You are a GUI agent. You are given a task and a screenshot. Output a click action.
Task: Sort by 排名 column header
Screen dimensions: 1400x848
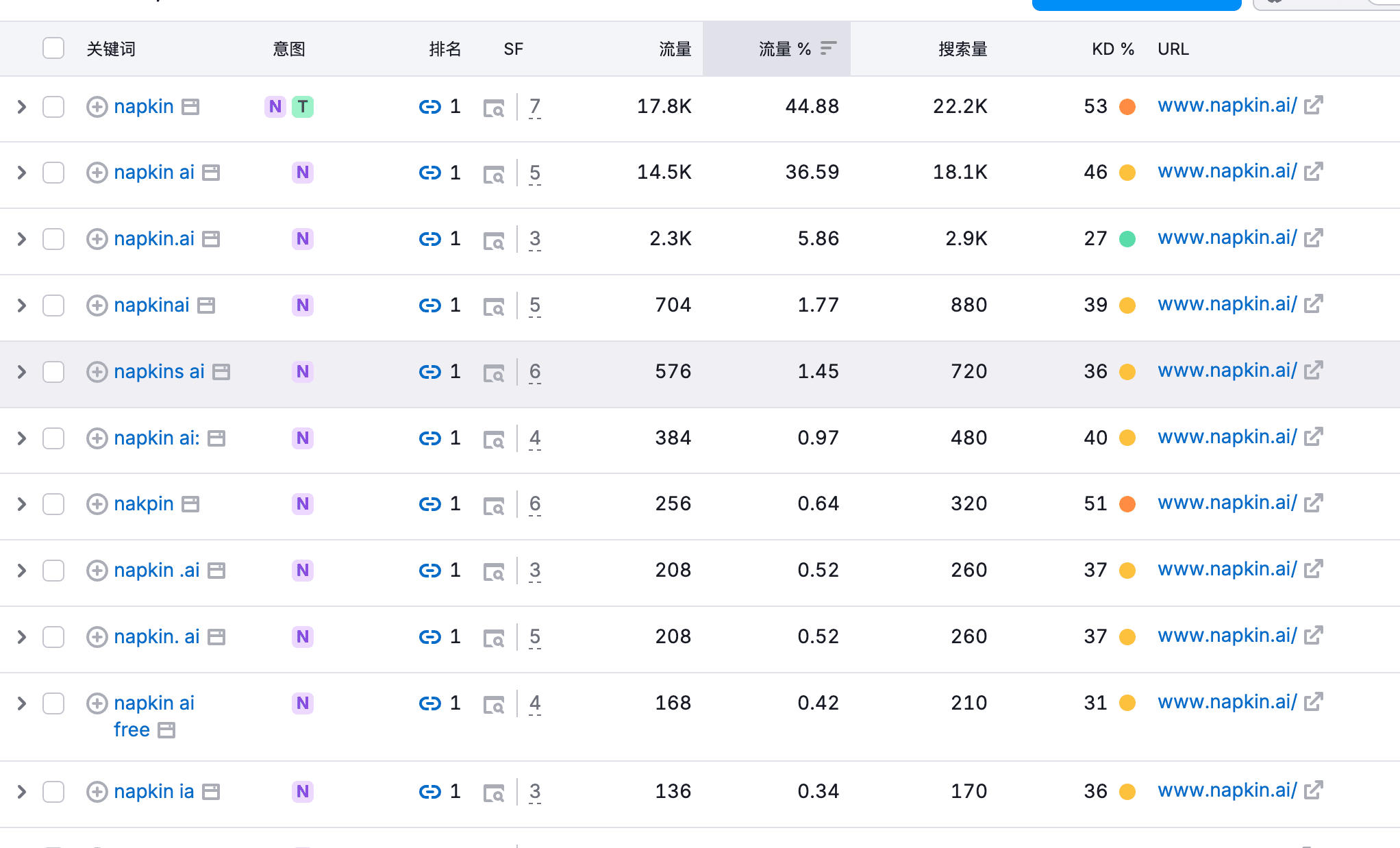445,49
